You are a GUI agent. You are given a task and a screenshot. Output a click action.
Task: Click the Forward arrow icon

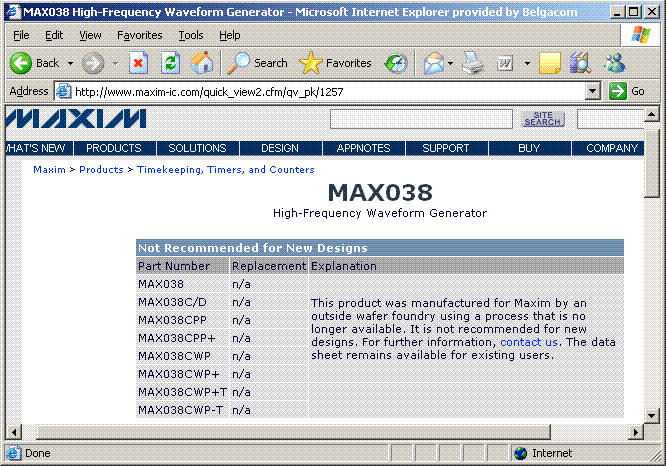pyautogui.click(x=93, y=63)
